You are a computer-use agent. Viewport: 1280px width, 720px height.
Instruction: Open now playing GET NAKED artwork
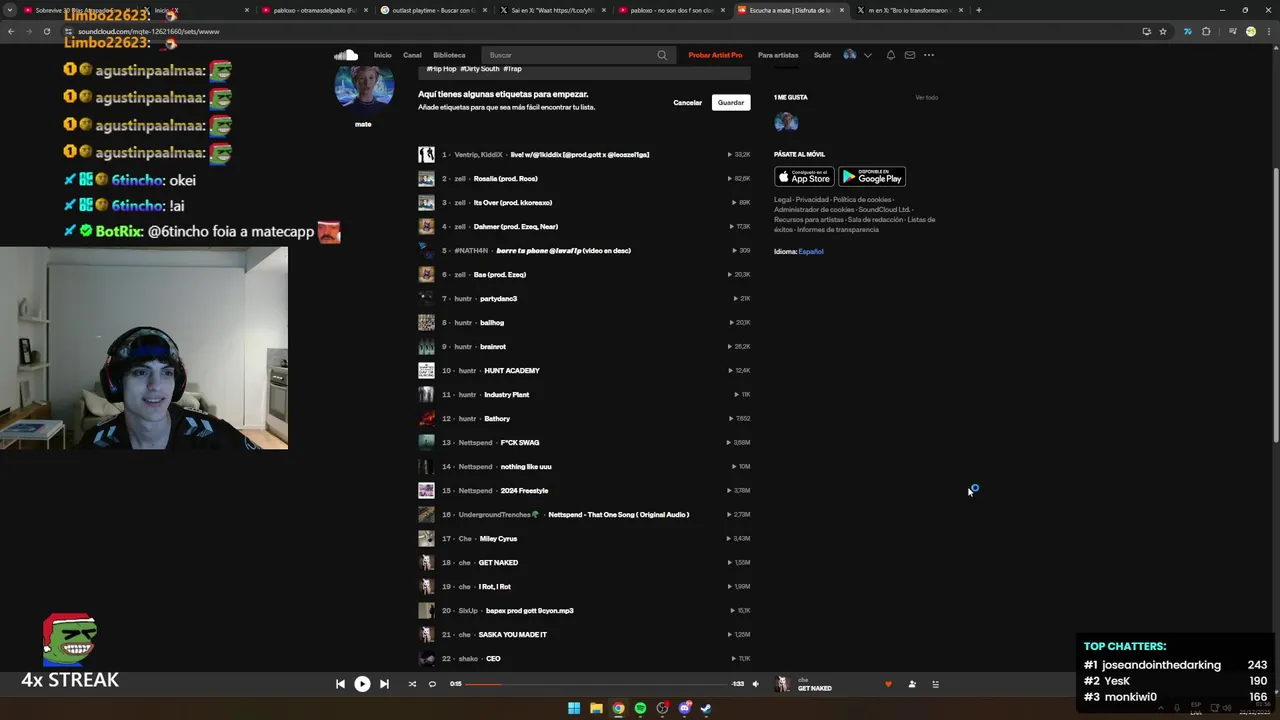[x=782, y=684]
